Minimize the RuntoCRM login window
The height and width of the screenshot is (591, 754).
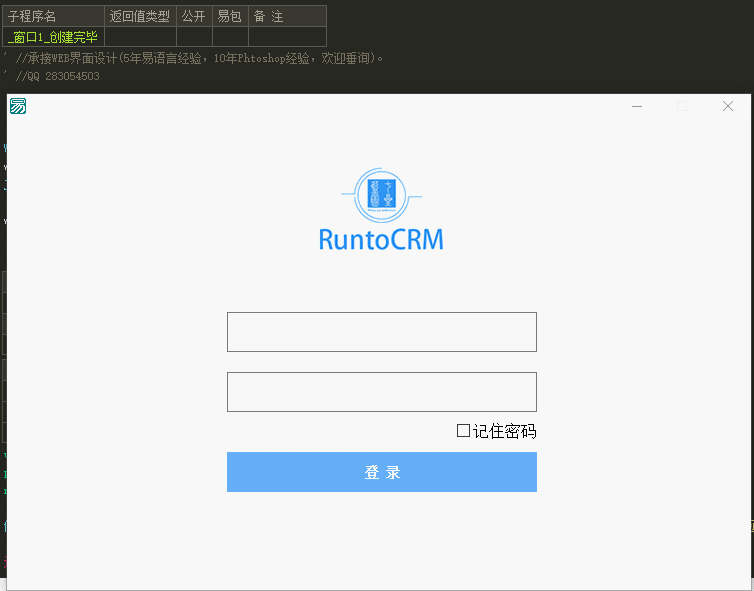coord(637,106)
